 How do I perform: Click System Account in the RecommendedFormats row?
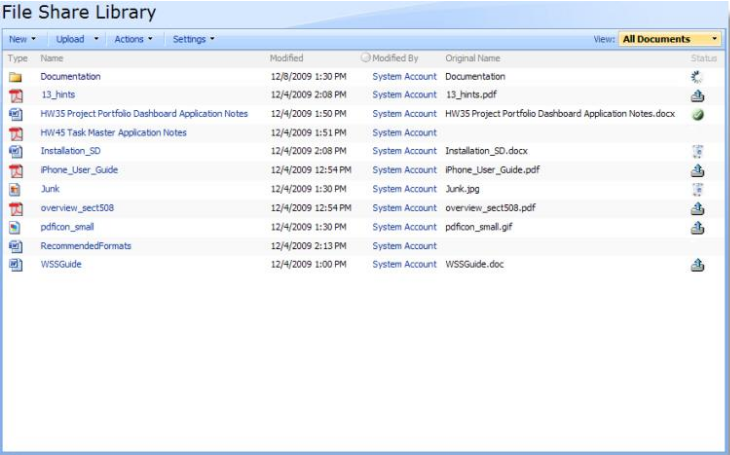(x=405, y=246)
